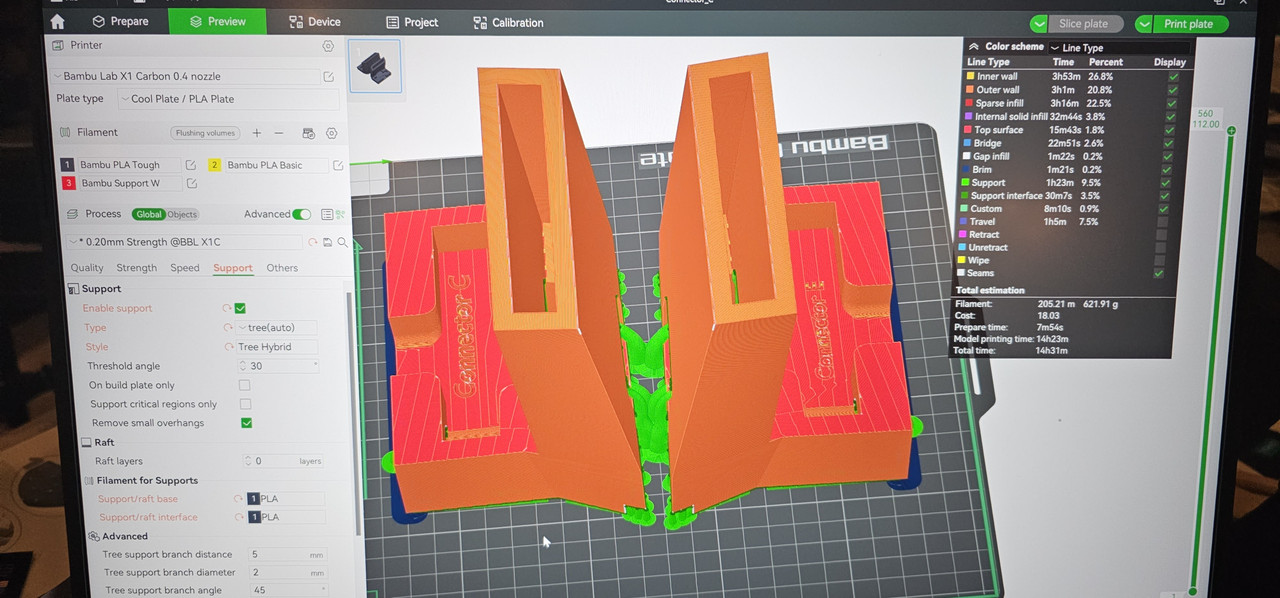Edit the Bambu PLA Basic filament preset
The width and height of the screenshot is (1280, 598).
[x=338, y=165]
